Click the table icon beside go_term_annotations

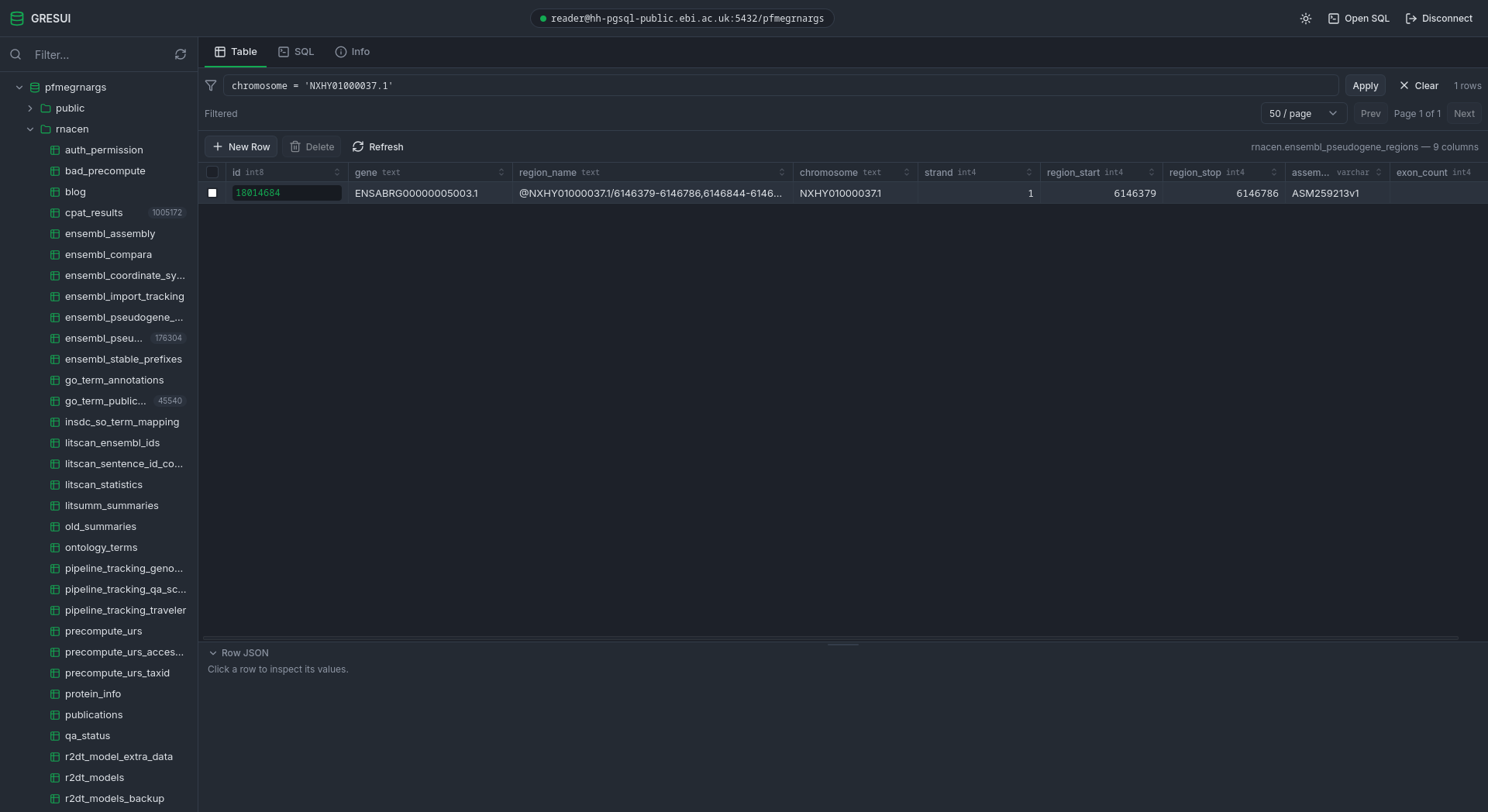(x=55, y=380)
